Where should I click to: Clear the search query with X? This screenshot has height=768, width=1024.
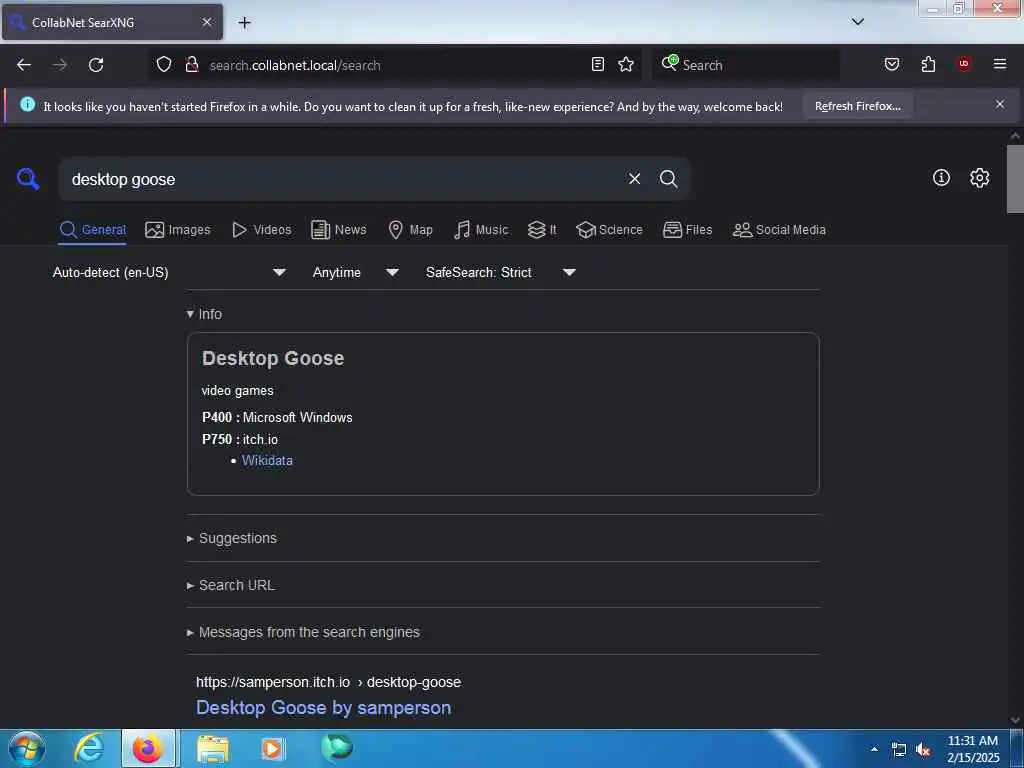(634, 178)
